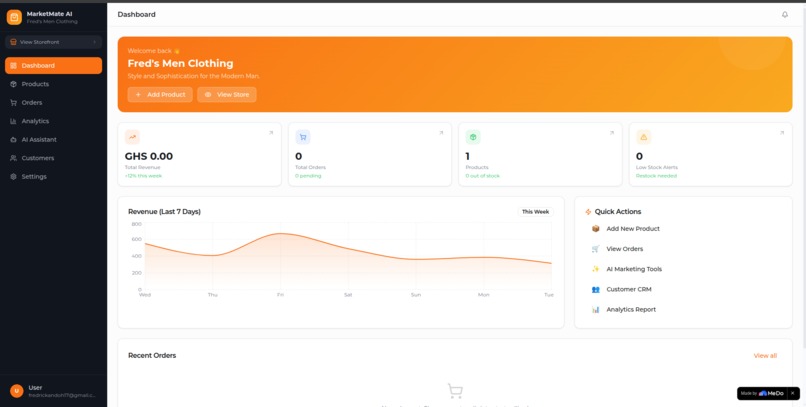Image resolution: width=806 pixels, height=407 pixels.
Task: Open Low Stock Alerts card arrow link
Action: [x=782, y=133]
